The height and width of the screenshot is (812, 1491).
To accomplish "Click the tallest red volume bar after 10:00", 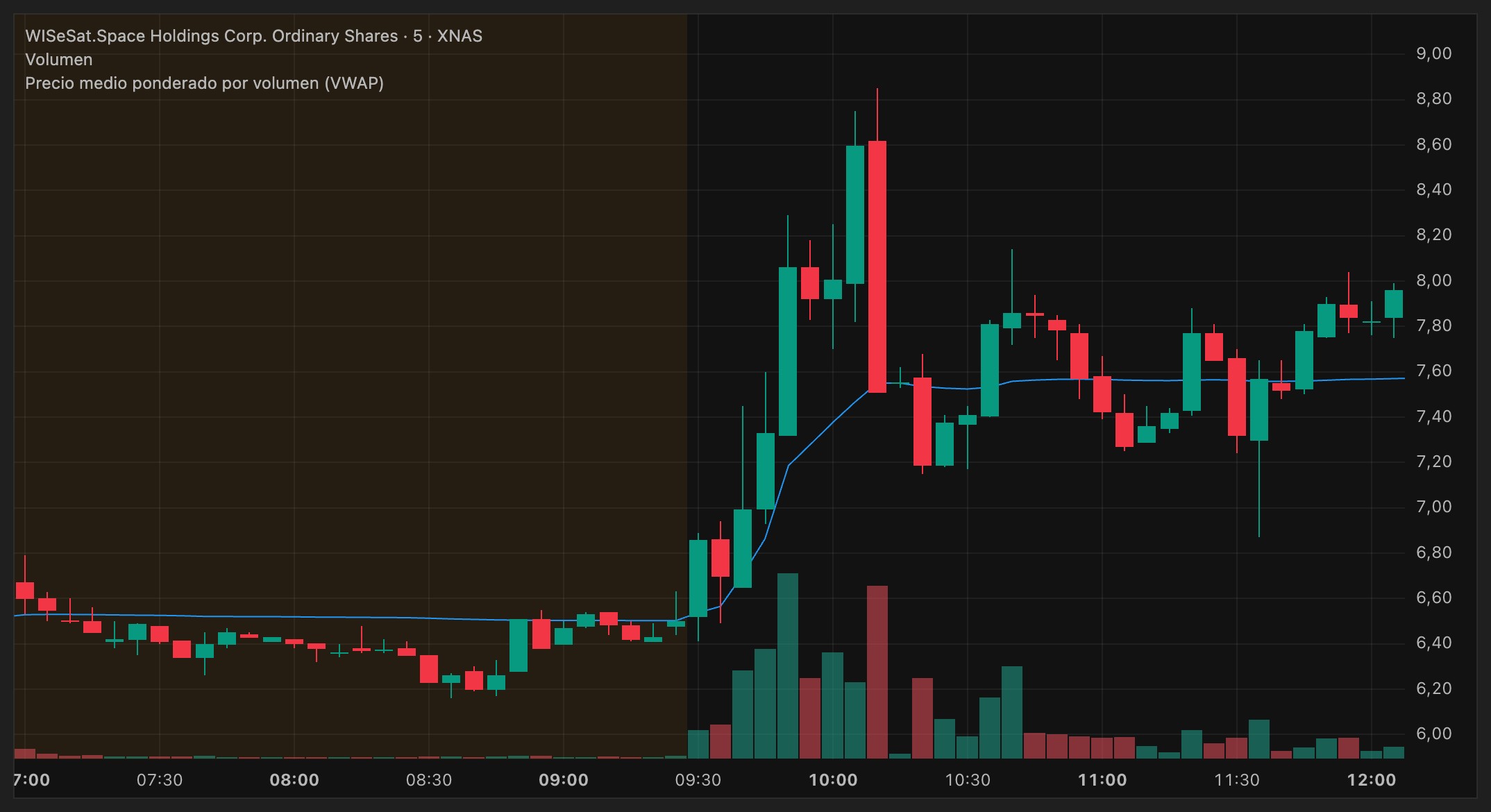I will click(877, 672).
